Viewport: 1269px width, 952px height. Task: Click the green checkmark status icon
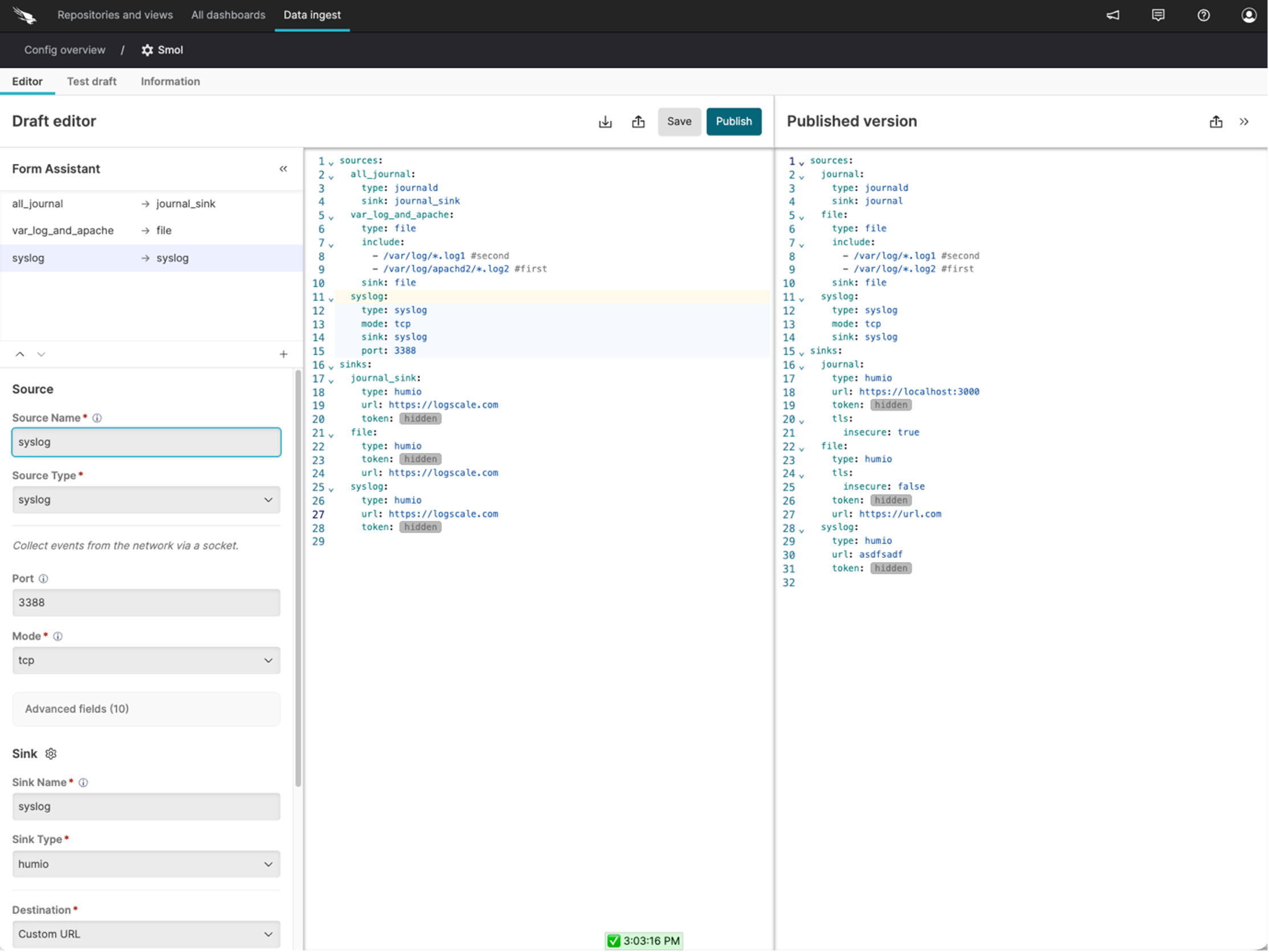pyautogui.click(x=614, y=941)
